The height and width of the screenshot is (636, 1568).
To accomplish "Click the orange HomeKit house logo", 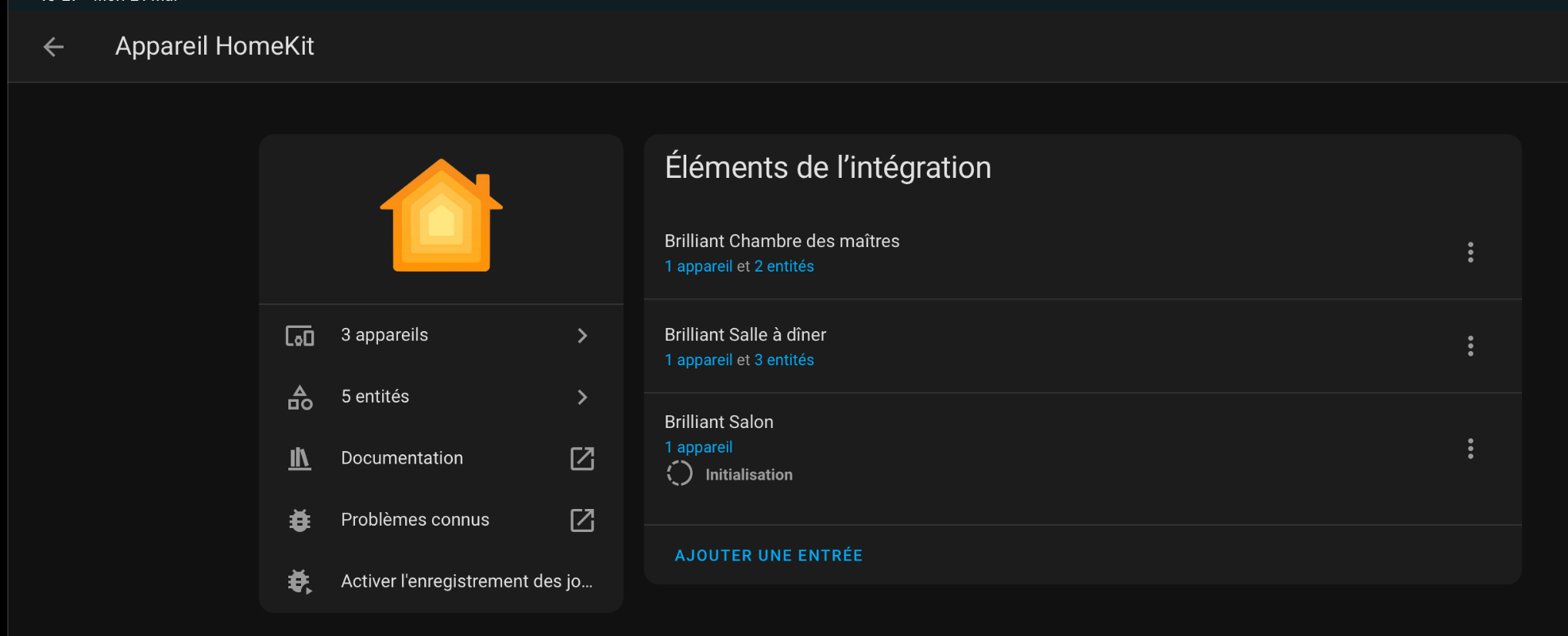I will click(x=442, y=216).
